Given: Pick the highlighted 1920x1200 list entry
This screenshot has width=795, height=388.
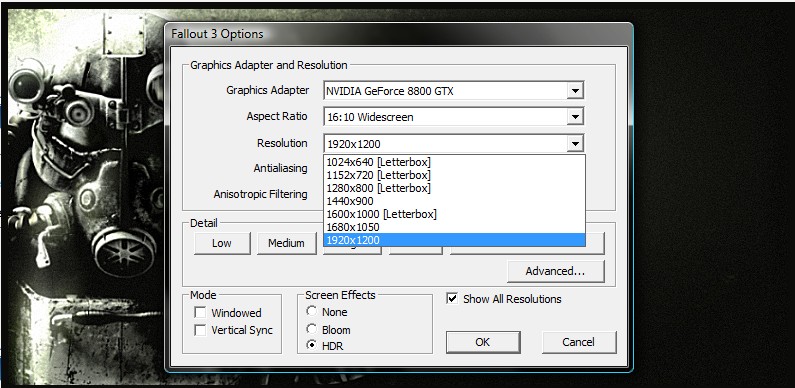Looking at the screenshot, I should tap(454, 240).
